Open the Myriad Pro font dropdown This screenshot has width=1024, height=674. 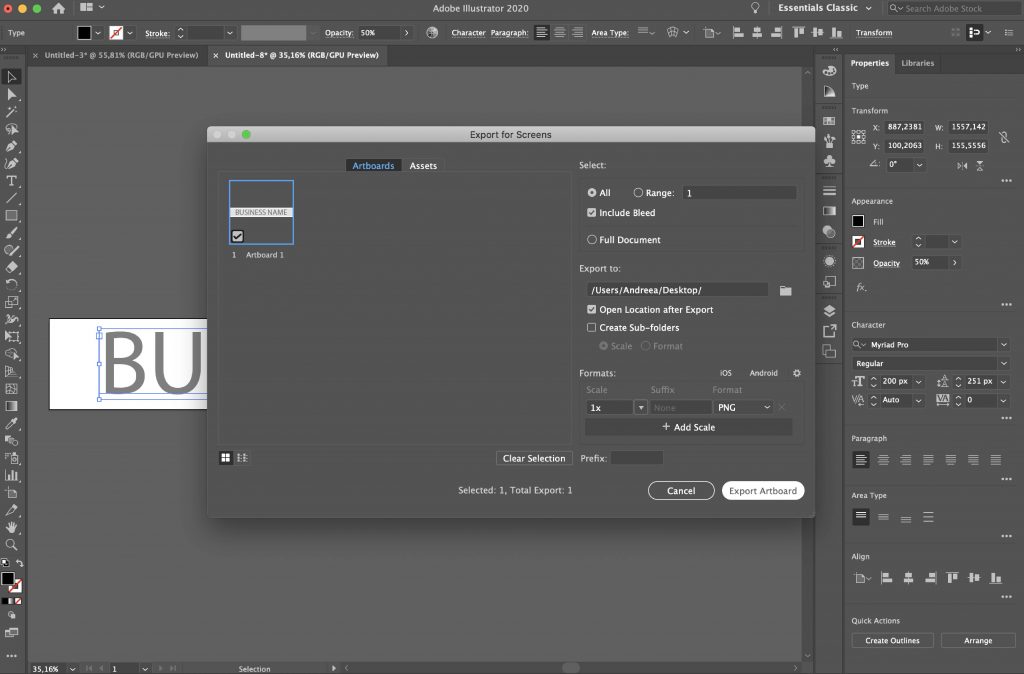[x=1004, y=344]
